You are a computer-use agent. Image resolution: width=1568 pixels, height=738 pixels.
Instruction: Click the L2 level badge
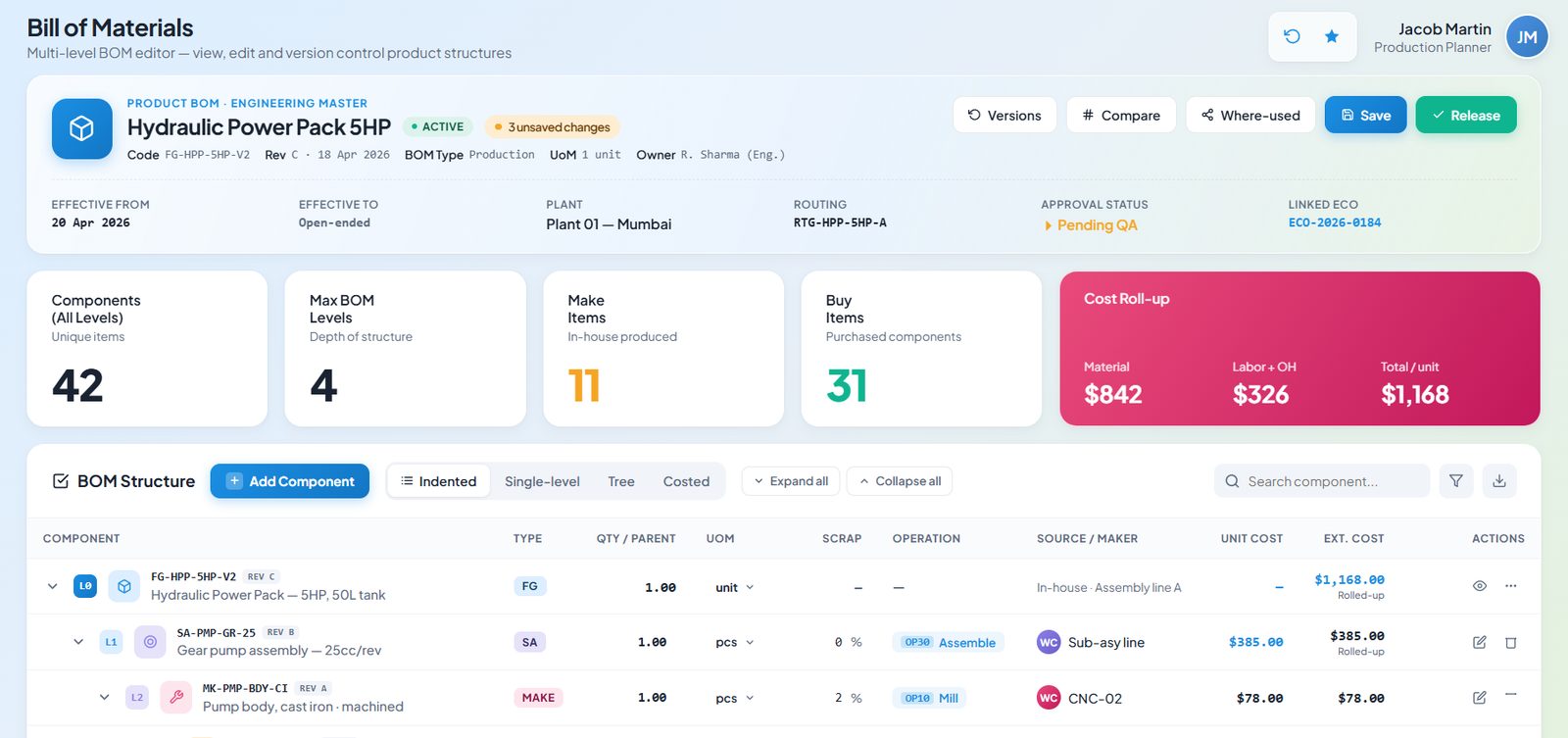point(137,698)
